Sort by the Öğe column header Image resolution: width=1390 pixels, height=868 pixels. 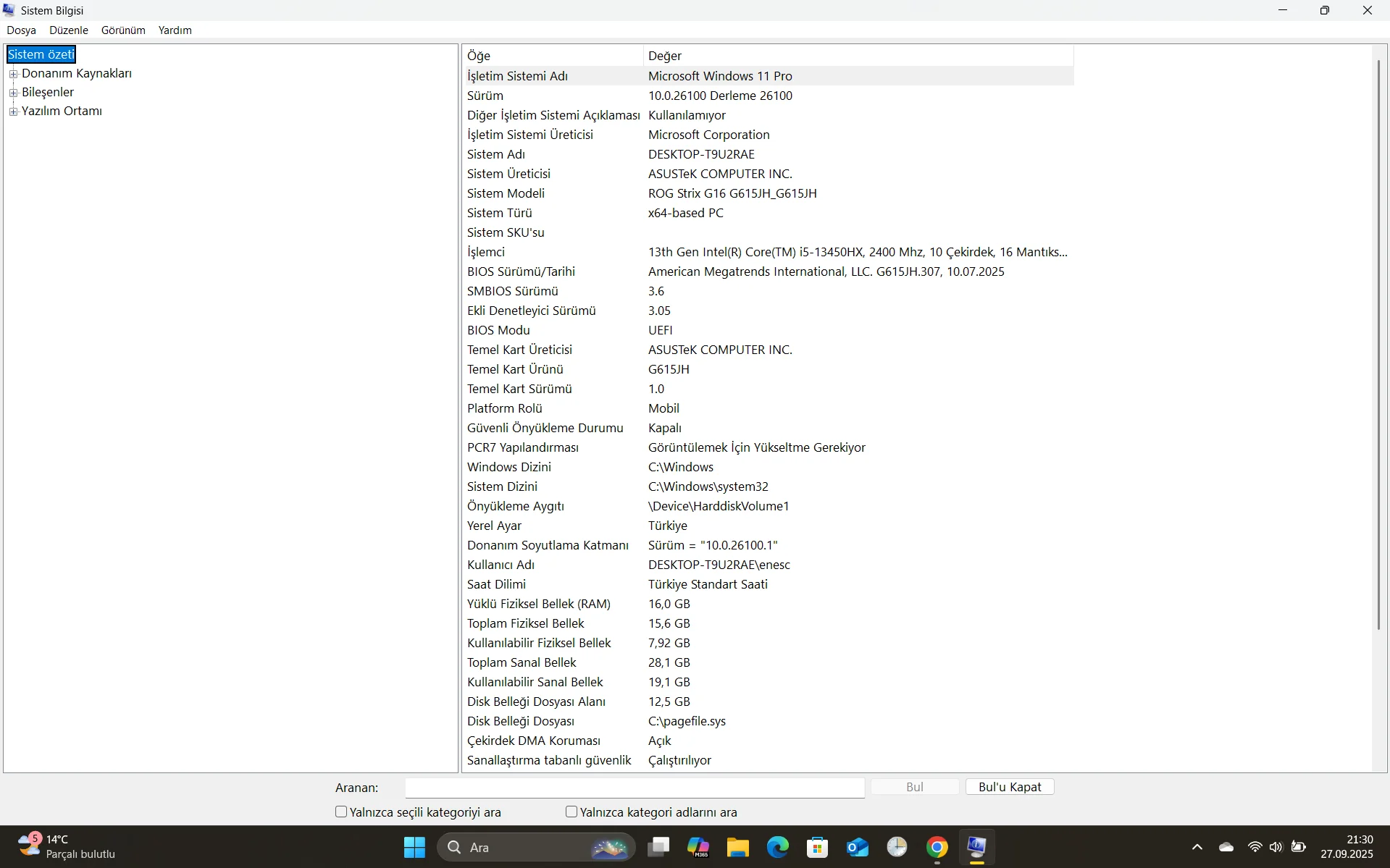point(553,56)
